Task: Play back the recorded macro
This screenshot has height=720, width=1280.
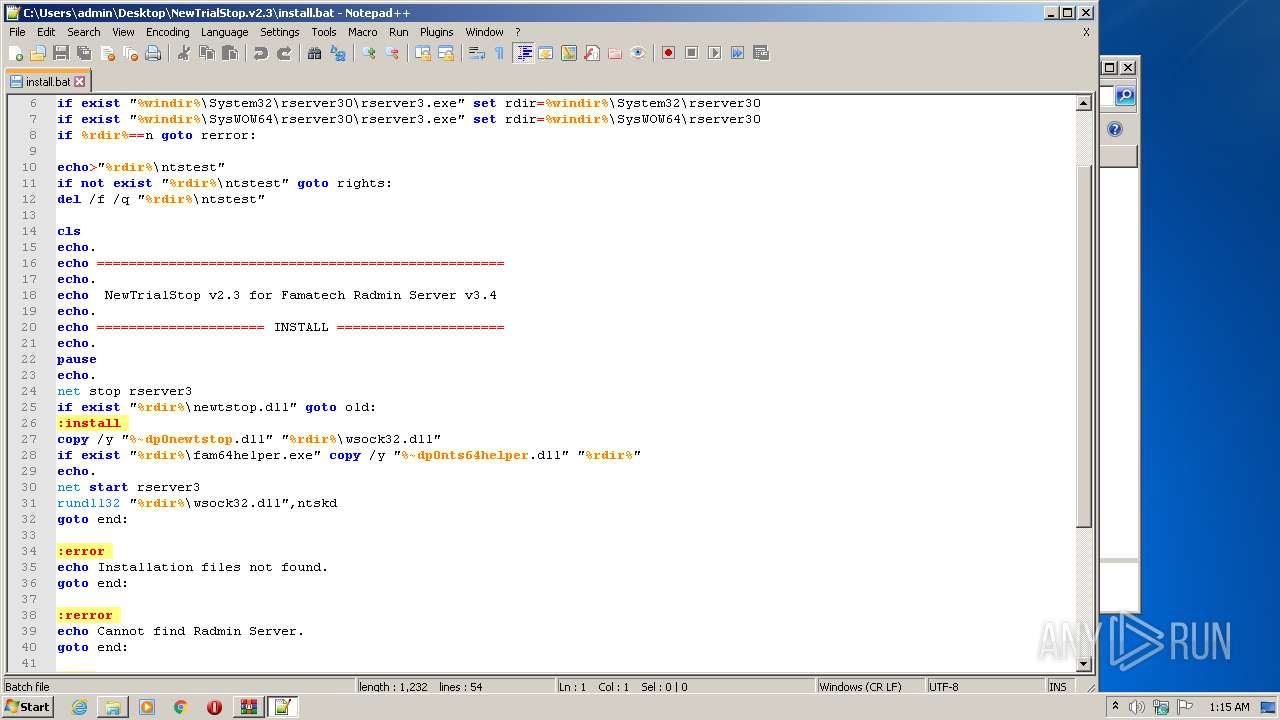Action: (715, 53)
